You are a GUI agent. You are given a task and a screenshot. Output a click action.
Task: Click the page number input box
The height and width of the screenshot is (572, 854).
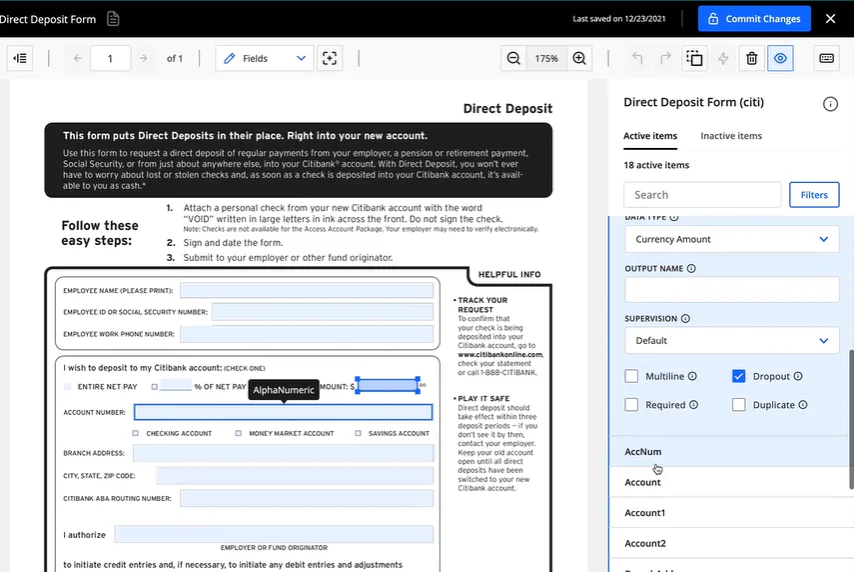click(x=111, y=58)
